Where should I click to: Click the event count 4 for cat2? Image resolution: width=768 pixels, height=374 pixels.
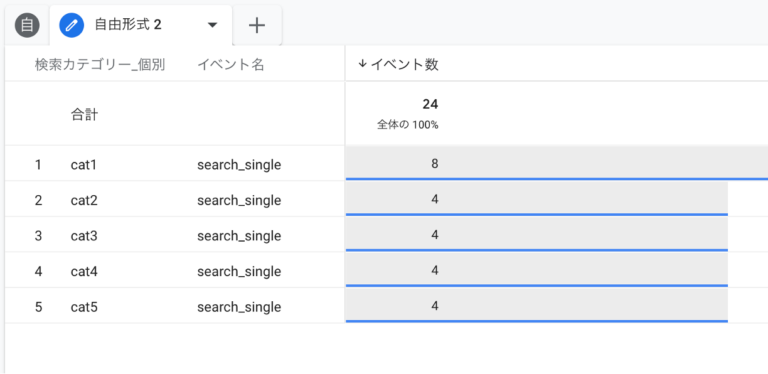(434, 199)
